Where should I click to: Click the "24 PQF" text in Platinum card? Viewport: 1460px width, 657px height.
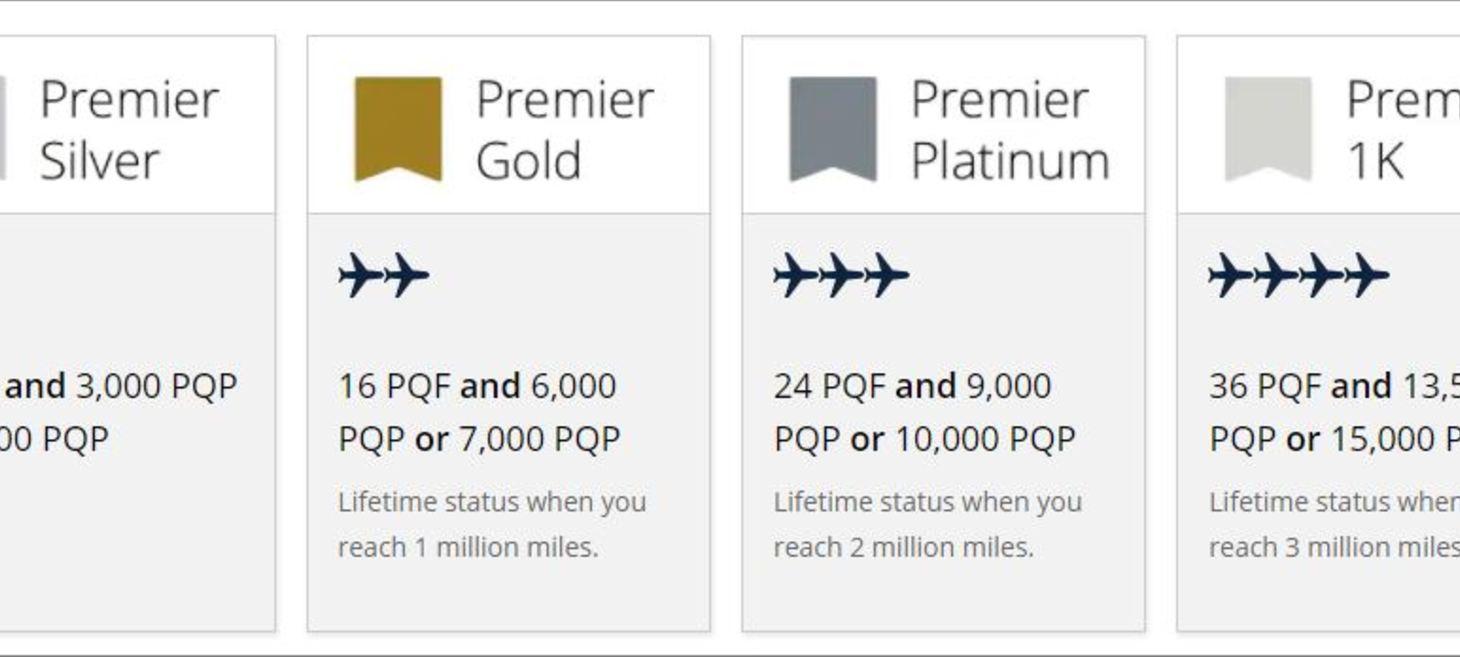point(829,386)
